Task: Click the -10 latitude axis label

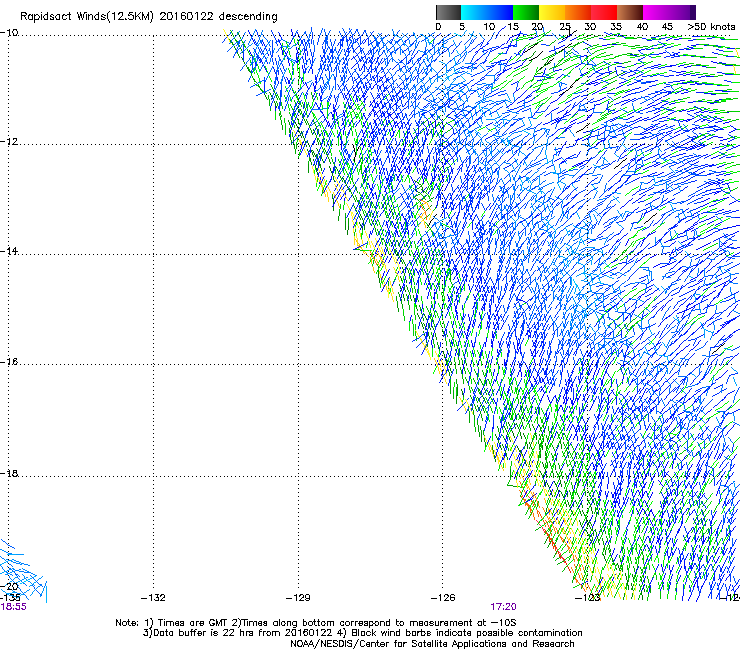Action: pos(9,33)
